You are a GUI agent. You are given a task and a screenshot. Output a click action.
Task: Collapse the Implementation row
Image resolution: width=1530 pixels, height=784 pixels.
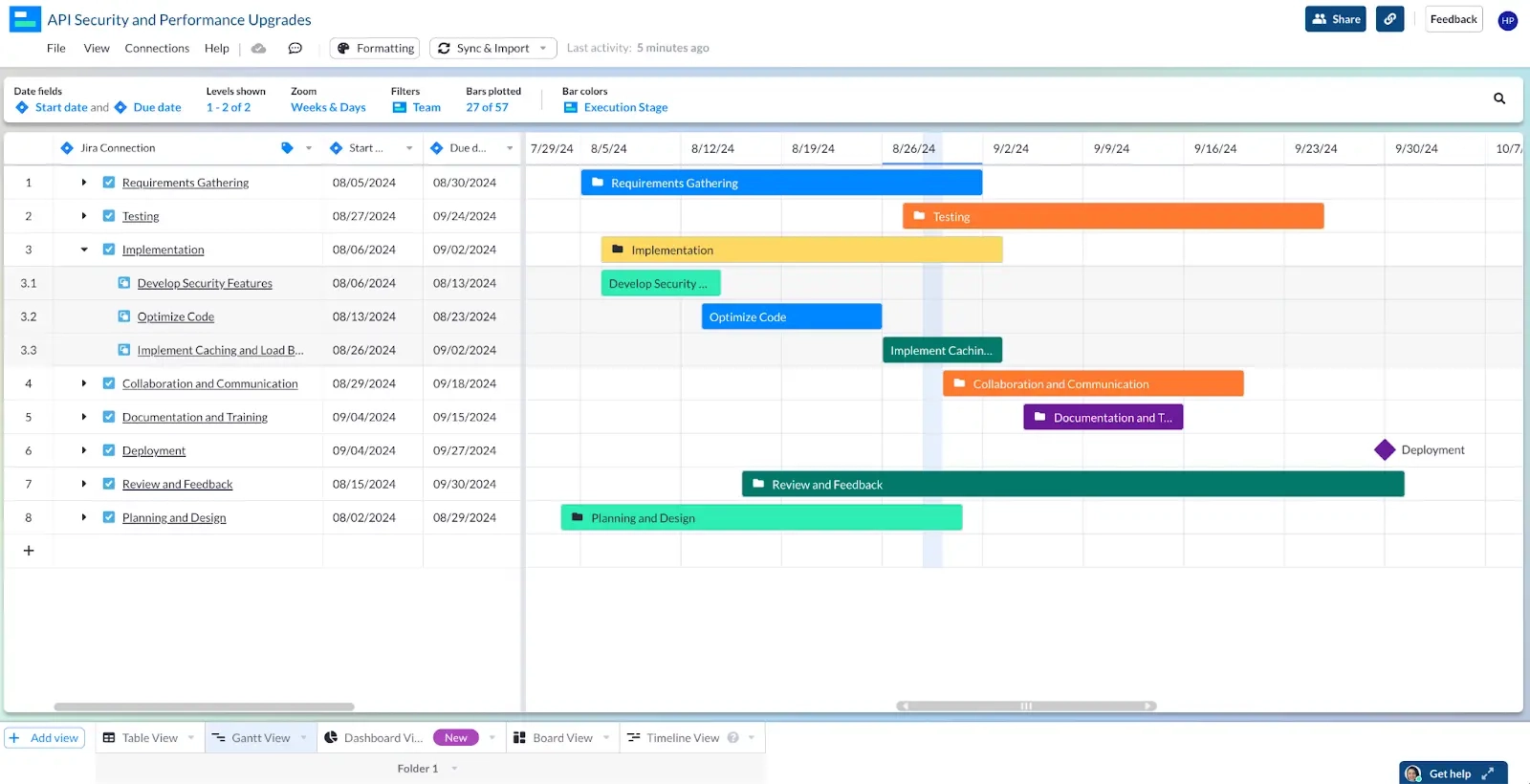[x=84, y=250]
